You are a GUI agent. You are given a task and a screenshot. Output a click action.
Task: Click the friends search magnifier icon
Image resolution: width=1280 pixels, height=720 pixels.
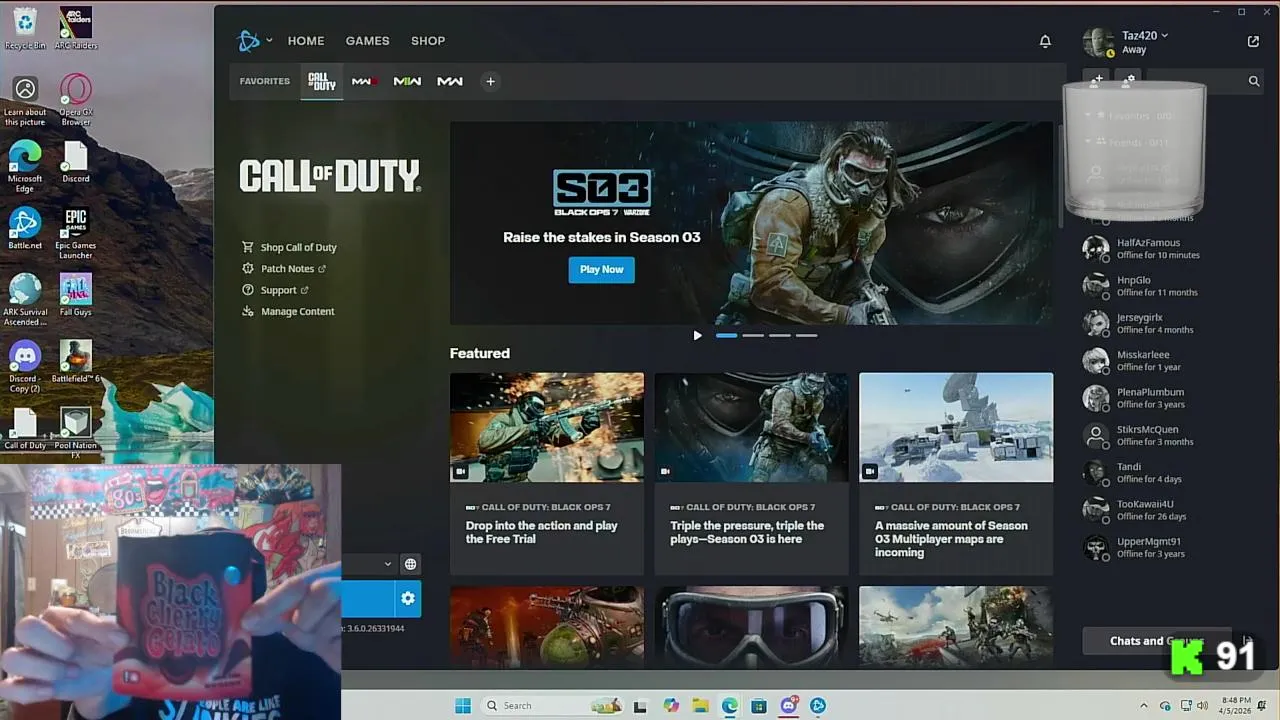(1254, 81)
